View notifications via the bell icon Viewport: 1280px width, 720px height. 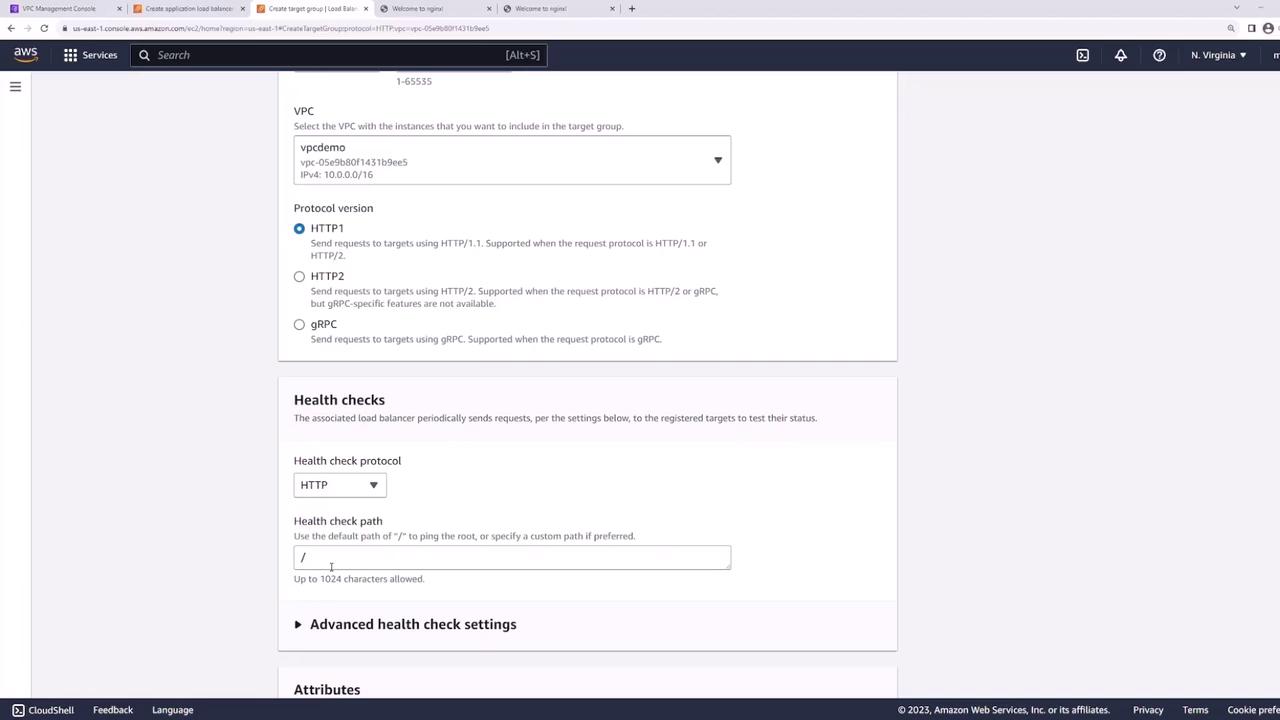tap(1121, 55)
